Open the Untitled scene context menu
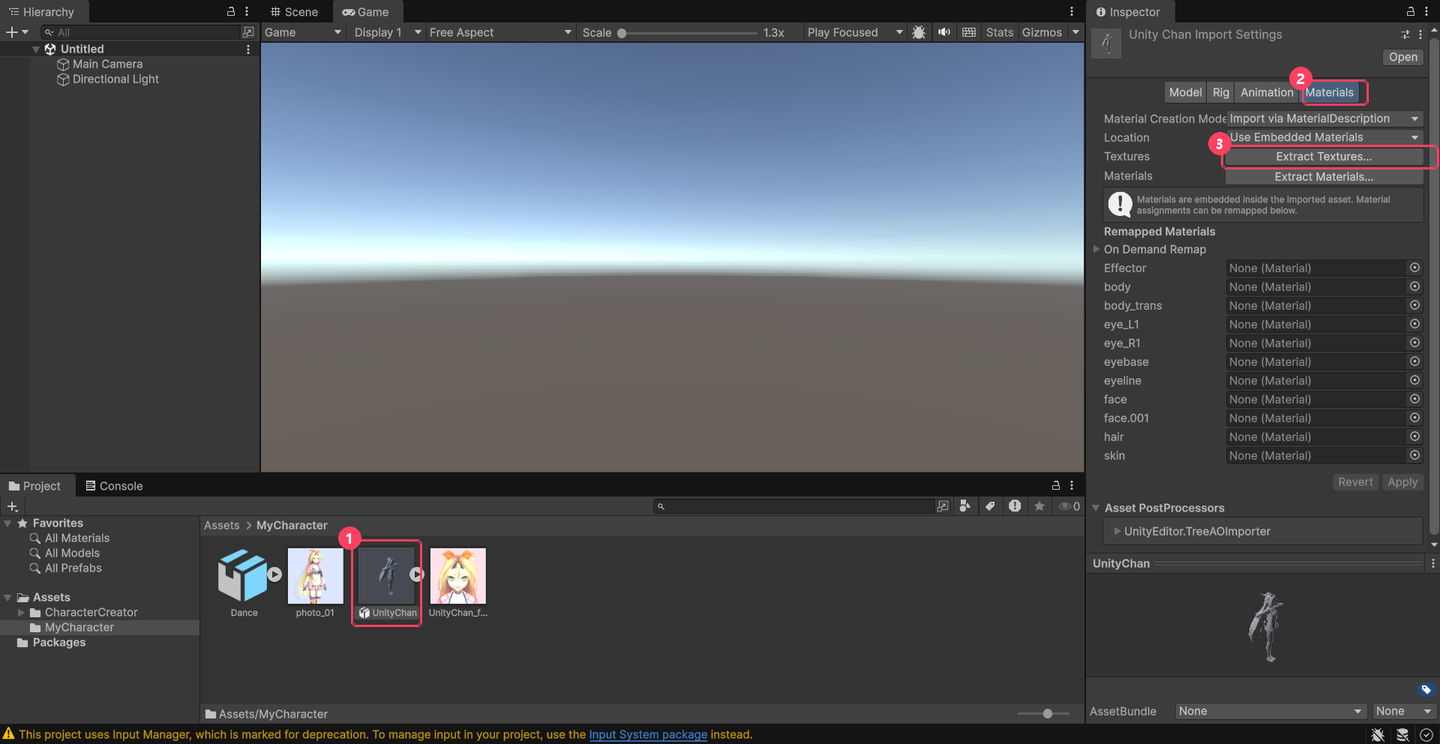 pyautogui.click(x=248, y=49)
